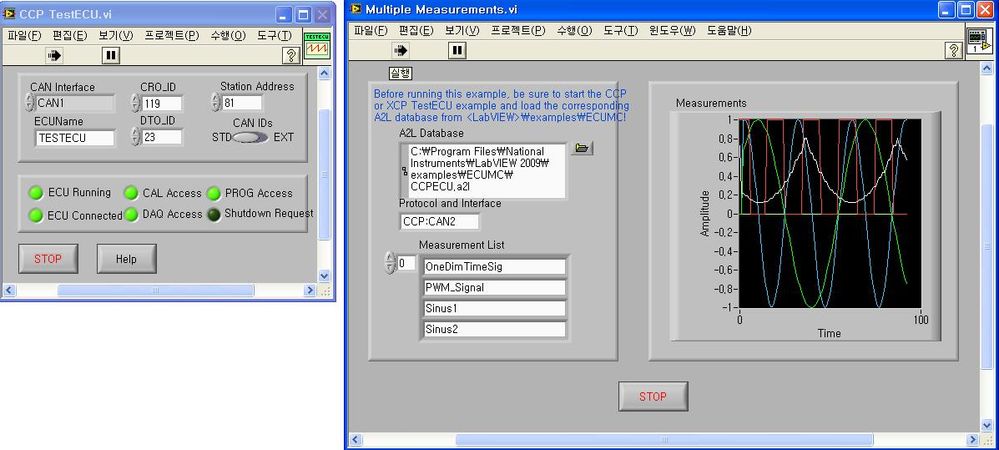Open 수행(O) menu in Multiple Measurements window

pos(575,31)
